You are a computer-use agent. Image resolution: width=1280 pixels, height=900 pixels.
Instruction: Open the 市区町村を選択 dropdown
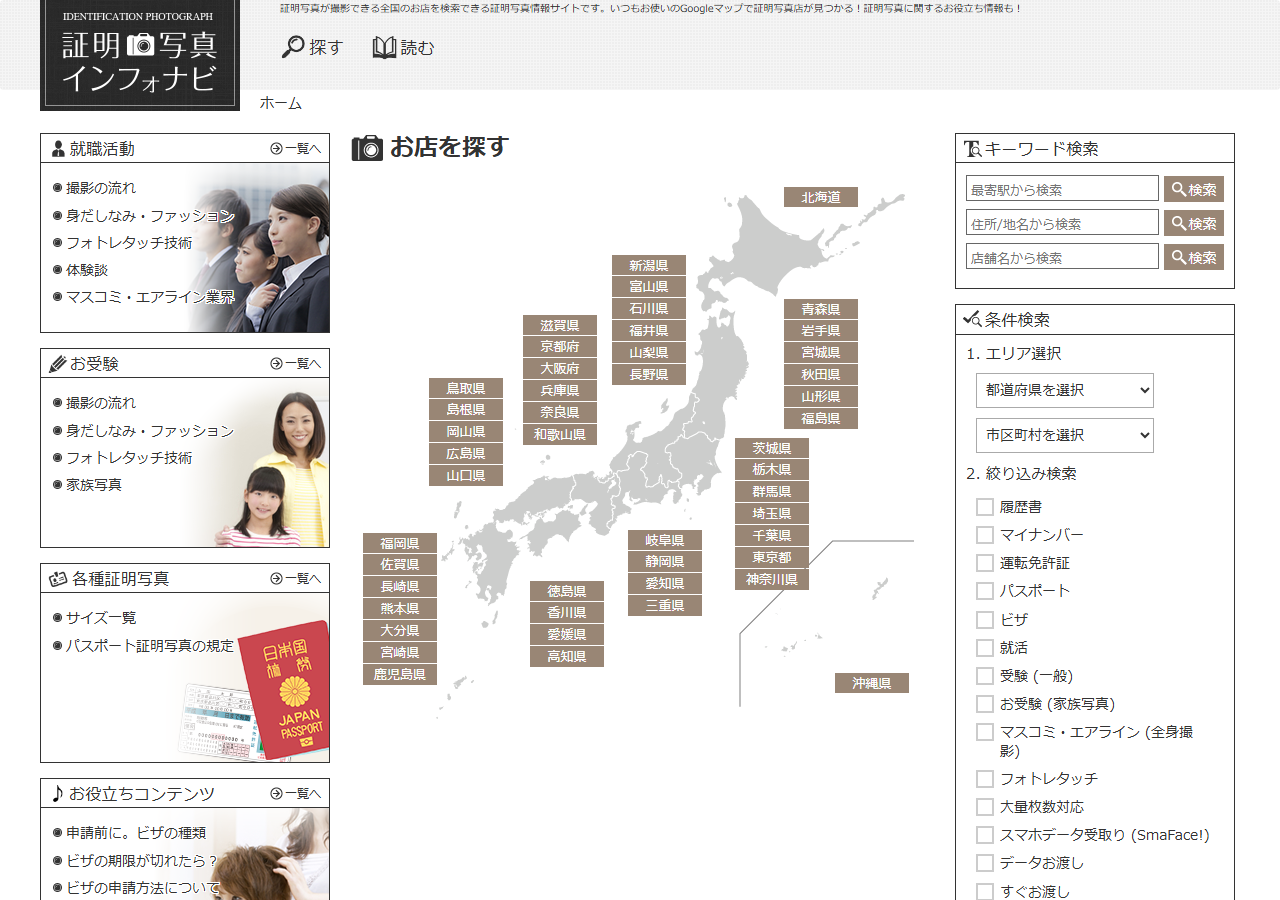click(x=1065, y=435)
